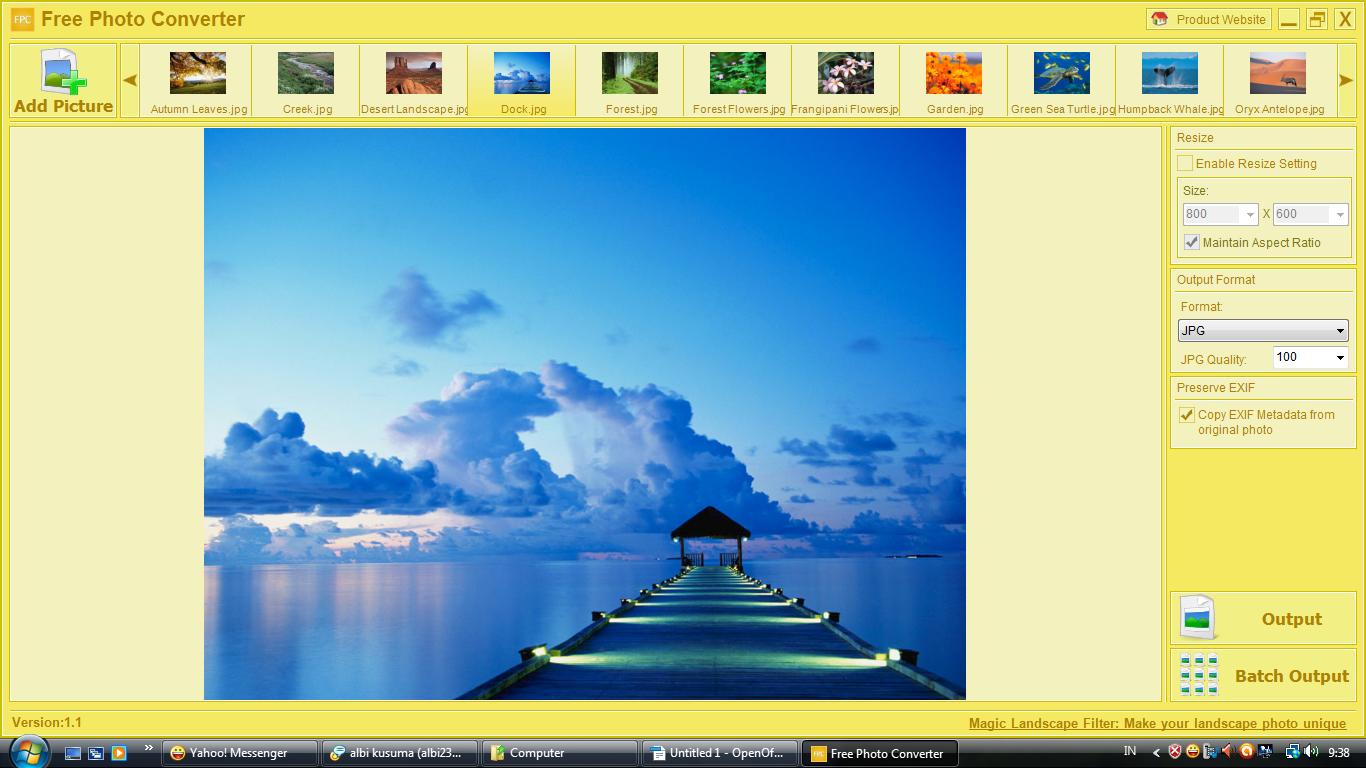Switch to the Untitled 1 OpenOffice taskbar entry
The width and height of the screenshot is (1366, 768).
click(718, 753)
